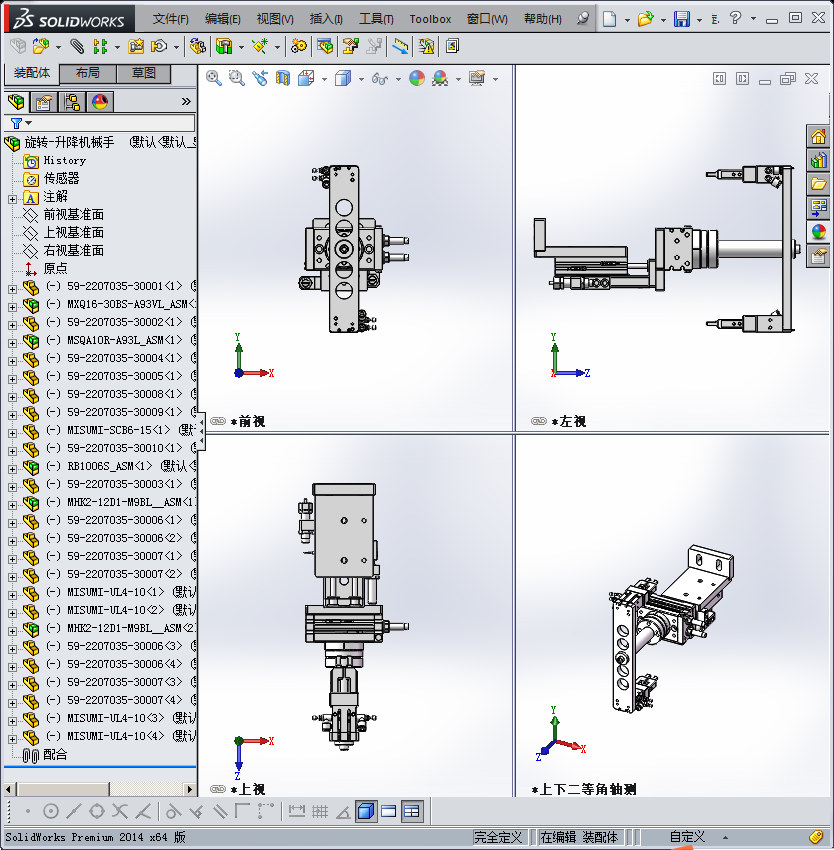Toggle the four view viewport layout
The width and height of the screenshot is (834, 850).
412,811
